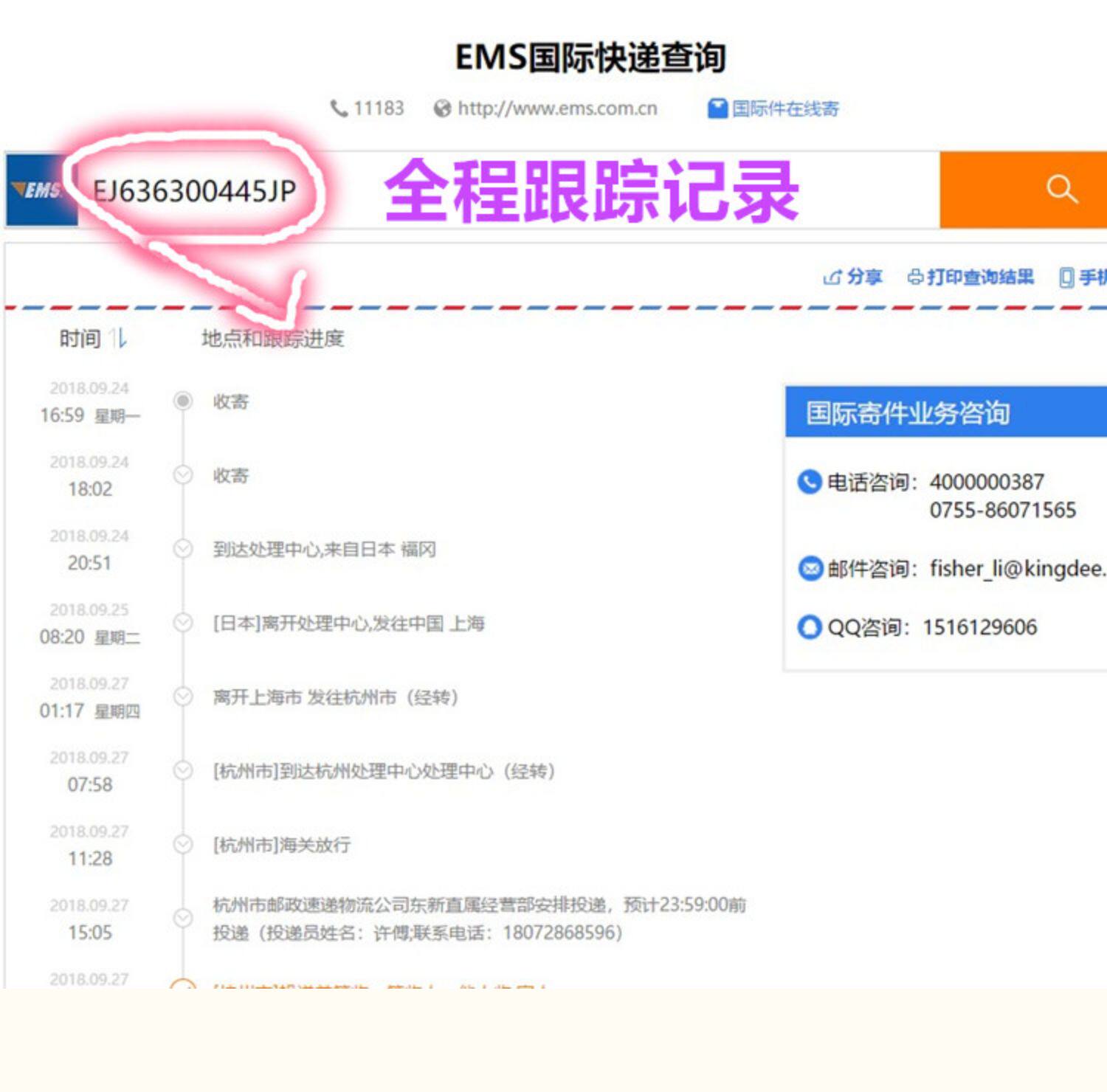This screenshot has width=1107, height=1092.
Task: Click timeline marker for 离开处理中心,发往中国 上海
Action: point(183,623)
